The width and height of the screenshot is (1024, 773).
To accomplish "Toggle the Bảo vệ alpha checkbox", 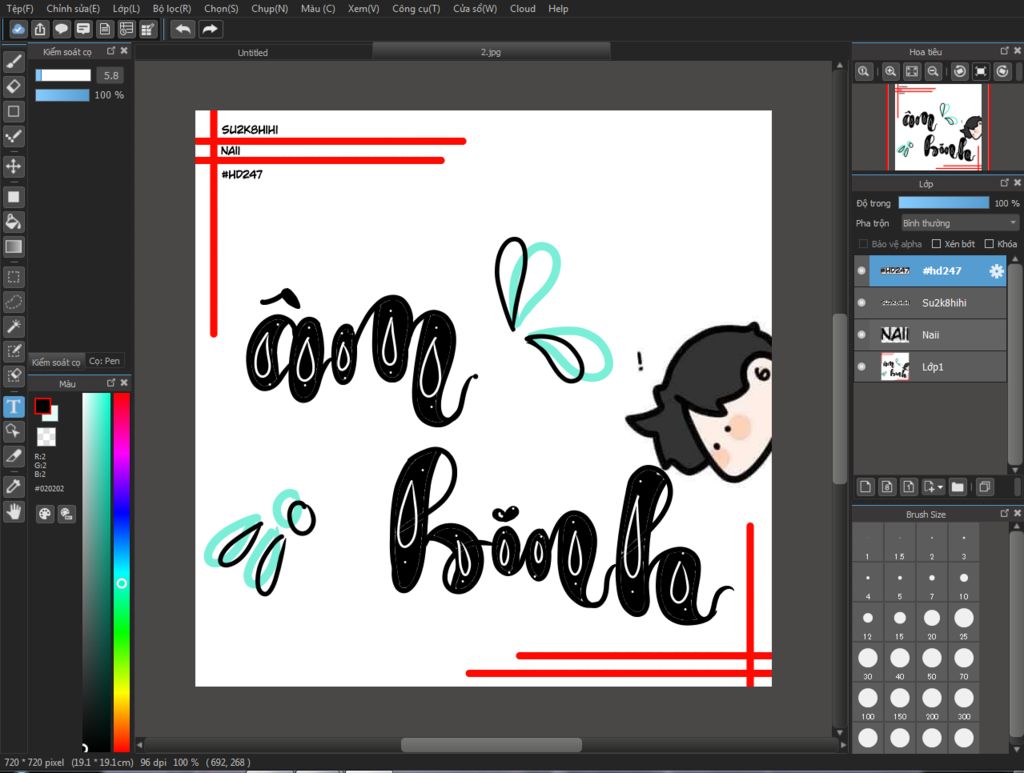I will point(863,244).
